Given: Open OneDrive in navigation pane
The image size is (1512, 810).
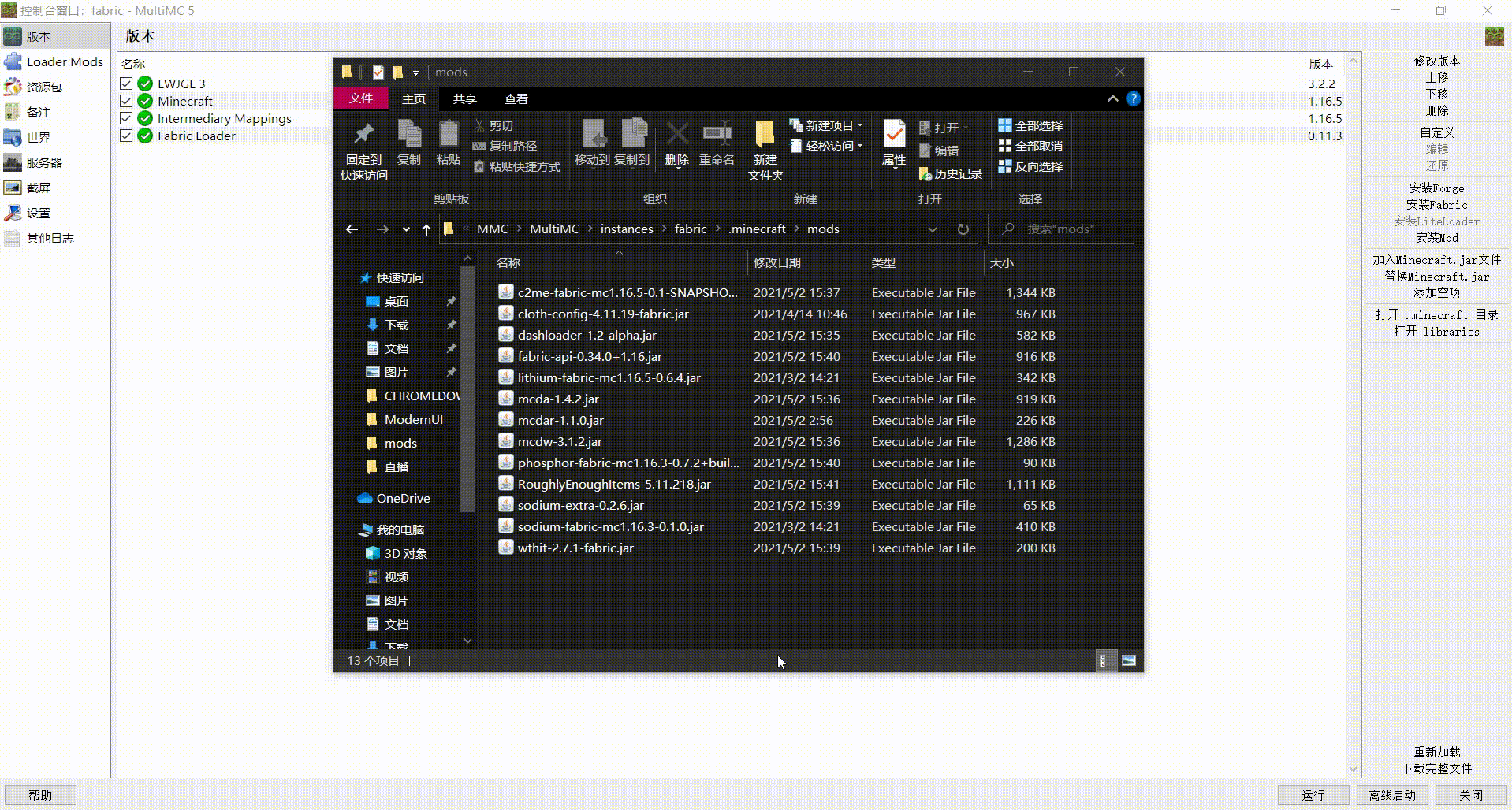Looking at the screenshot, I should tap(403, 498).
